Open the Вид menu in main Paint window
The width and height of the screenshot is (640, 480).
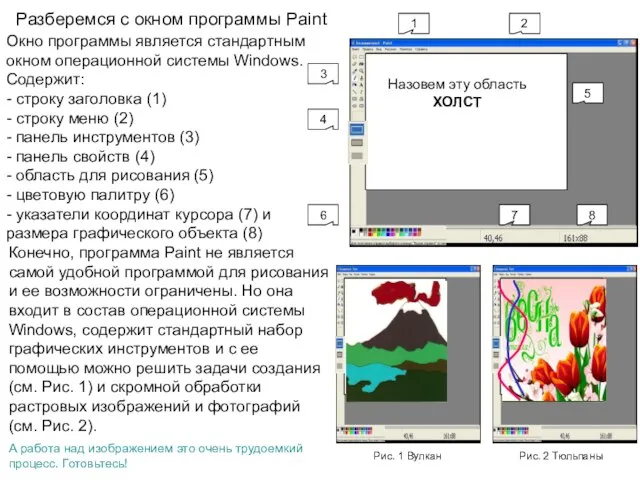[379, 49]
